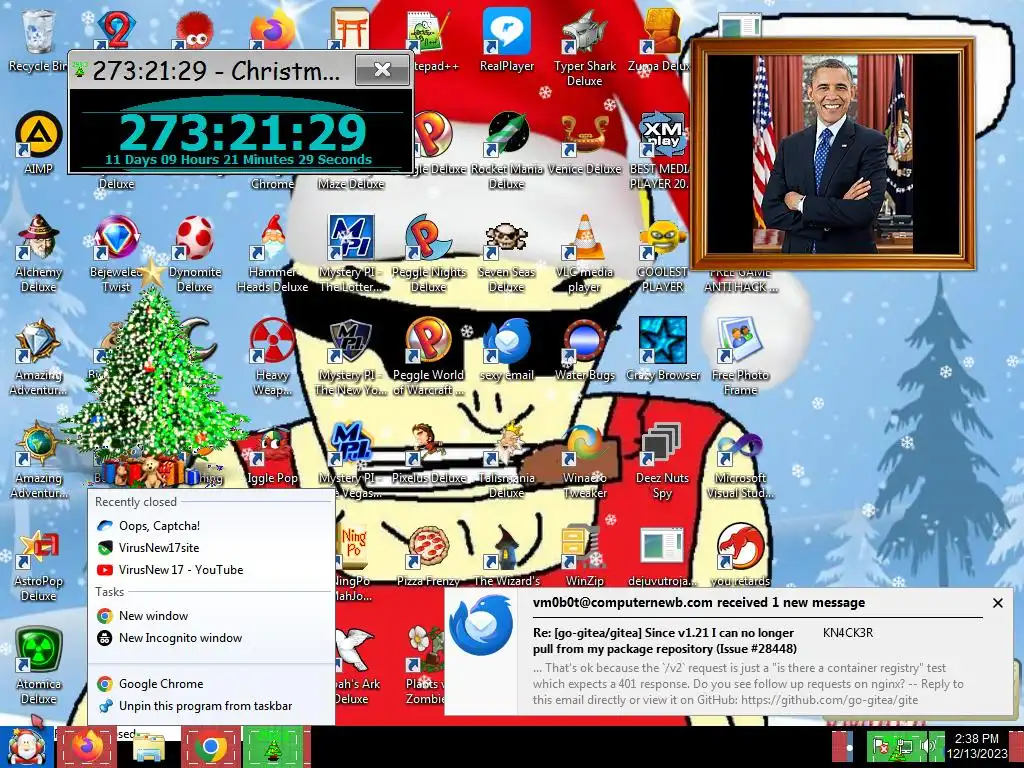Viewport: 1024px width, 768px height.
Task: Open Mystery PI The Lottery icon
Action: point(351,253)
